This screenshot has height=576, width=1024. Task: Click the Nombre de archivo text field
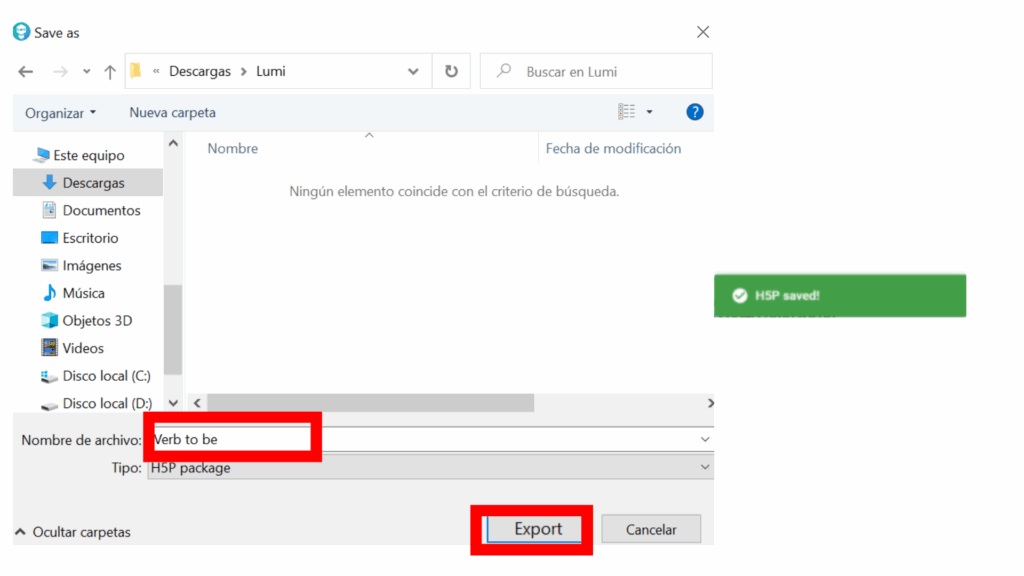(430, 439)
